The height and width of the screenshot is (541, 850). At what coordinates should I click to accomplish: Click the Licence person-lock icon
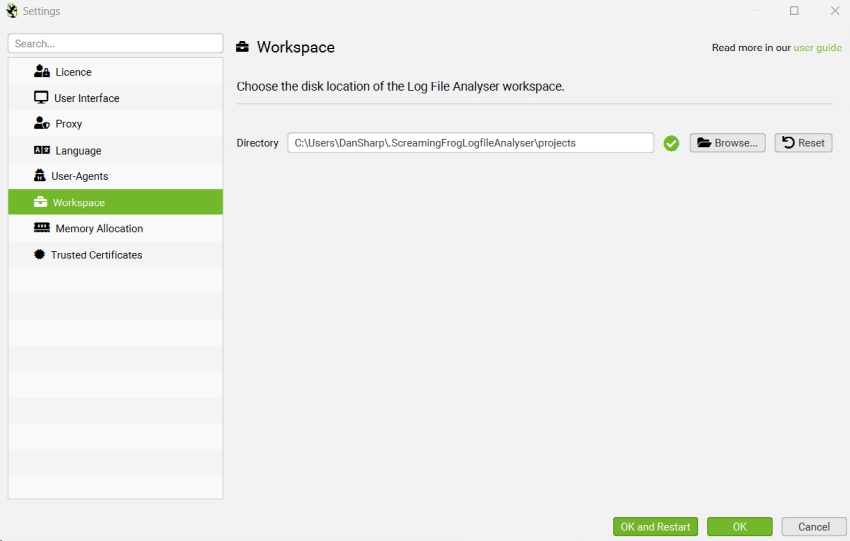click(42, 71)
